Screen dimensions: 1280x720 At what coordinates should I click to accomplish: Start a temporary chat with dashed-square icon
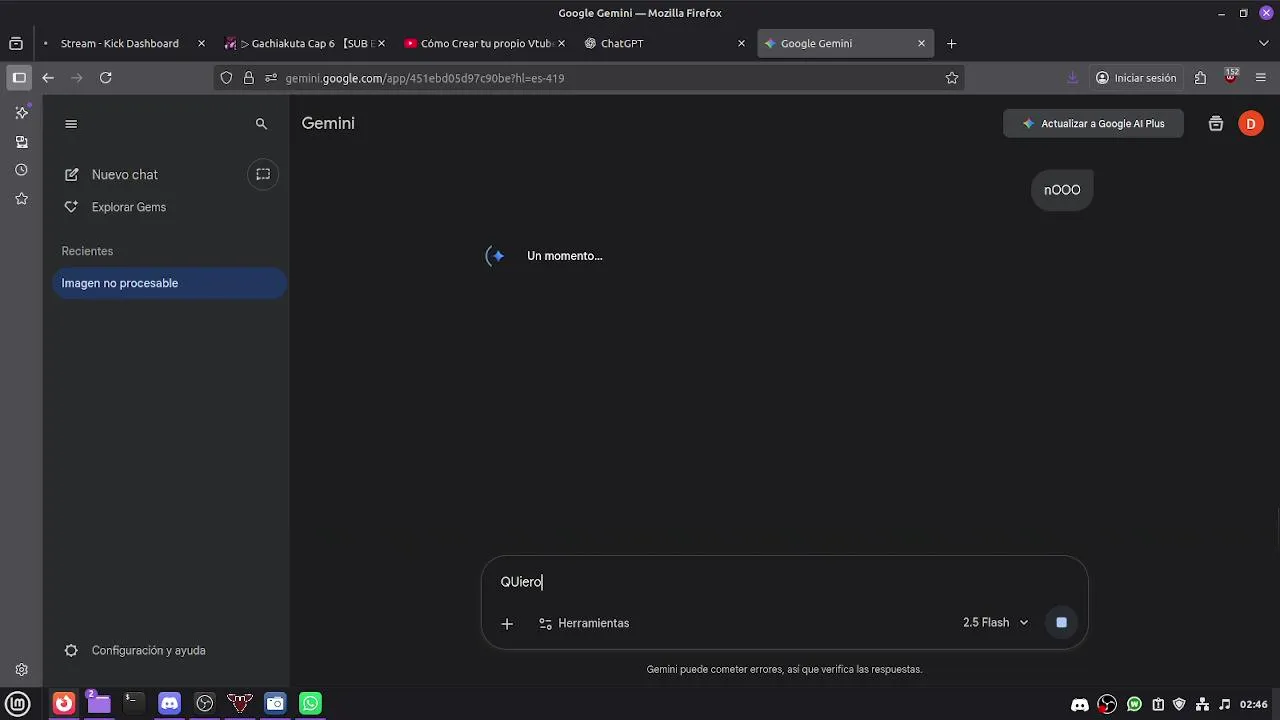click(263, 174)
